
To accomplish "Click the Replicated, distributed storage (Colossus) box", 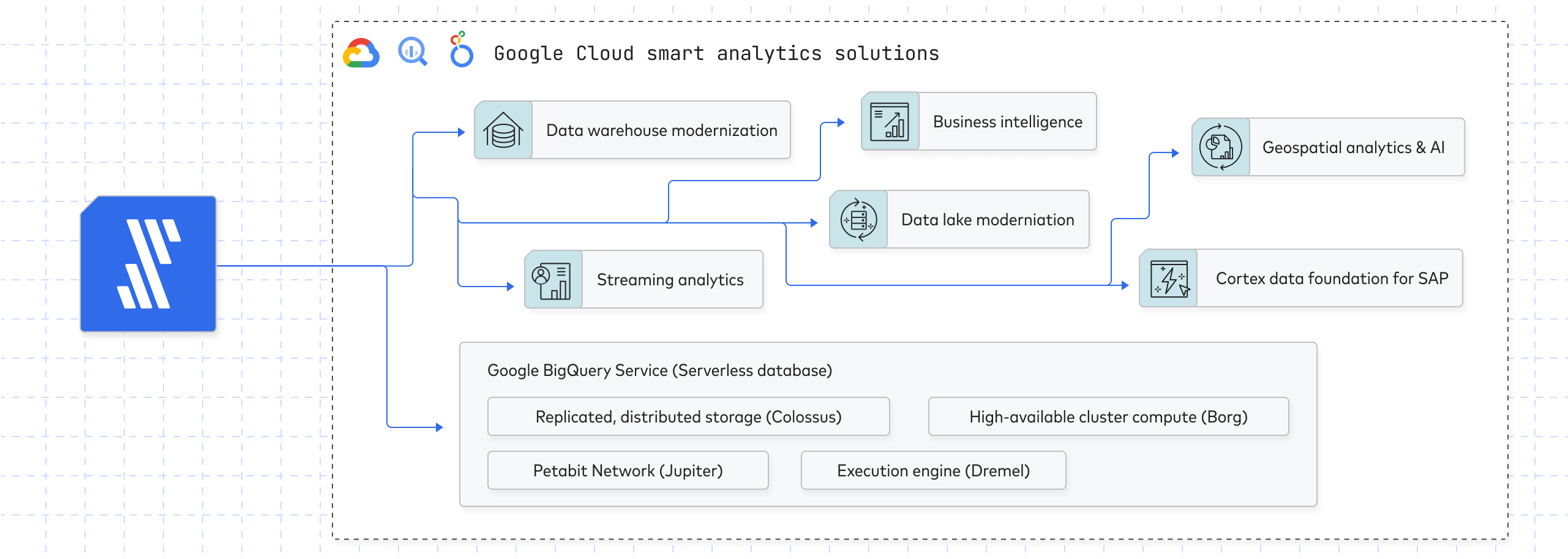I will (688, 416).
